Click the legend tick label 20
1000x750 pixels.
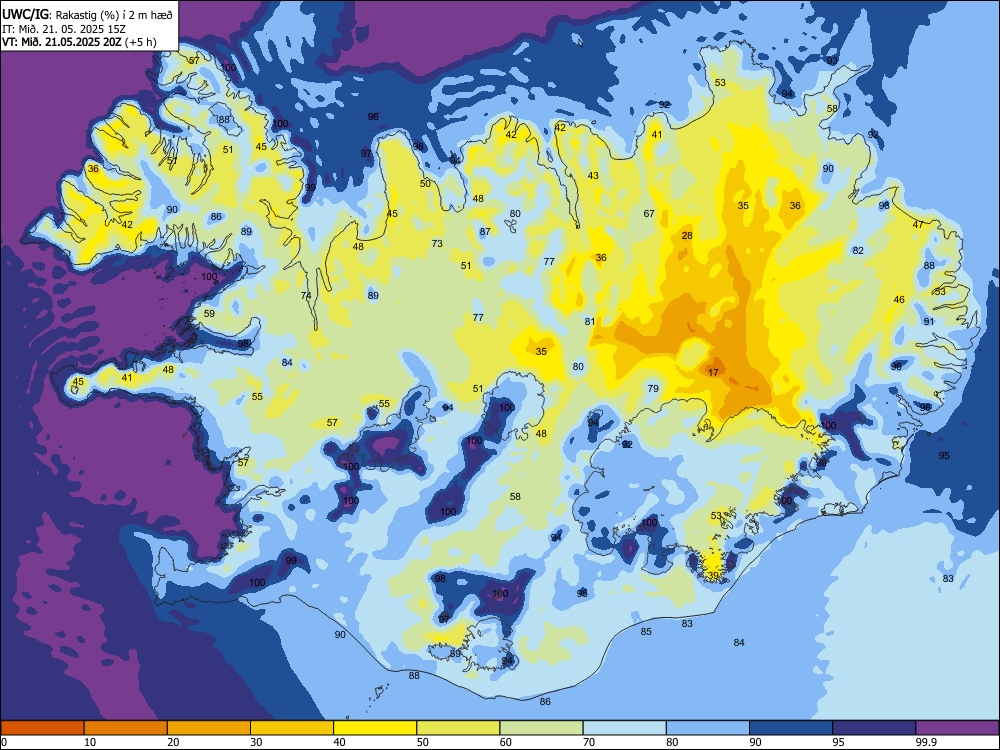click(x=173, y=742)
